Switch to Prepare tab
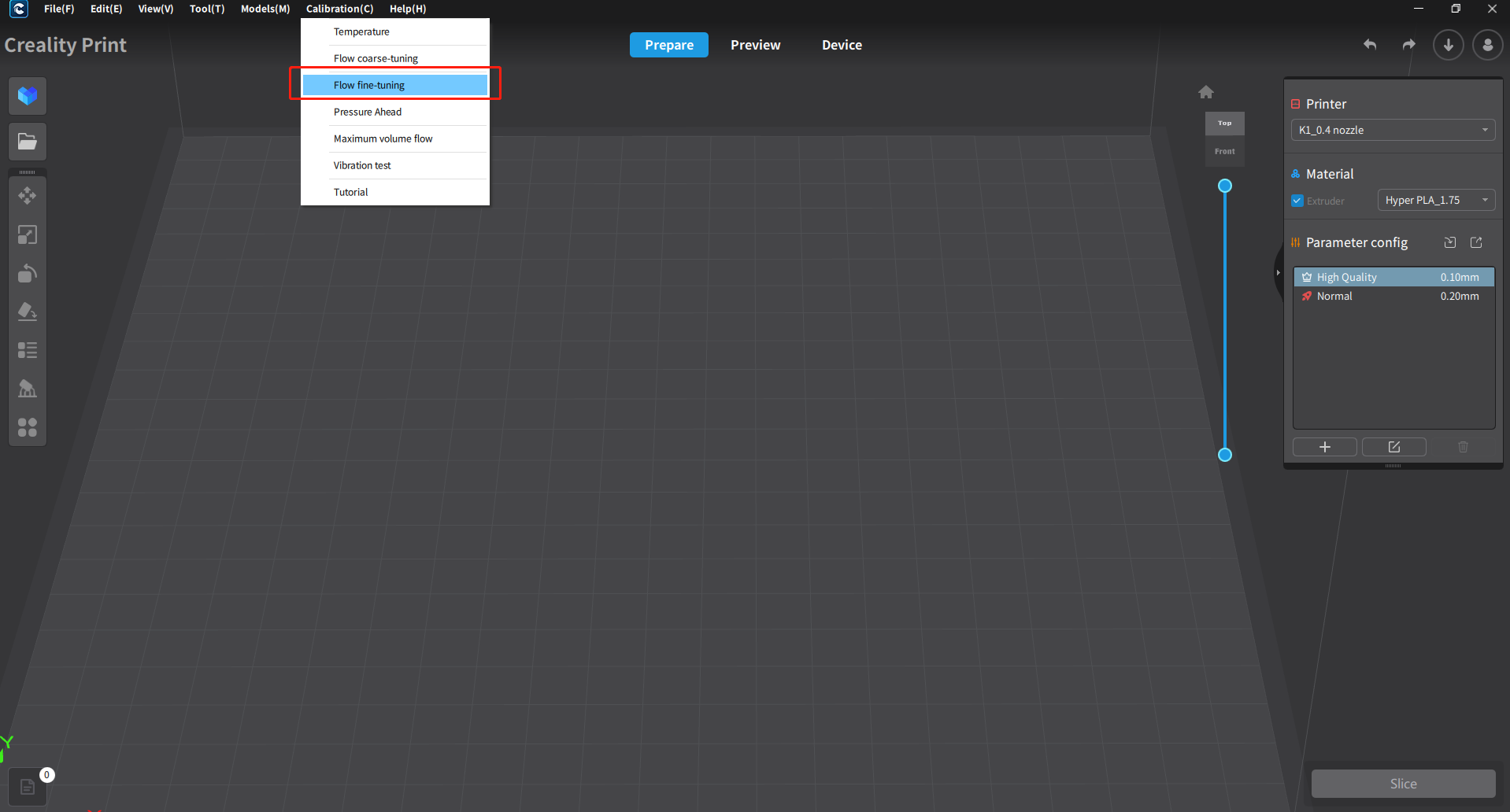Image resolution: width=1510 pixels, height=812 pixels. [x=669, y=45]
